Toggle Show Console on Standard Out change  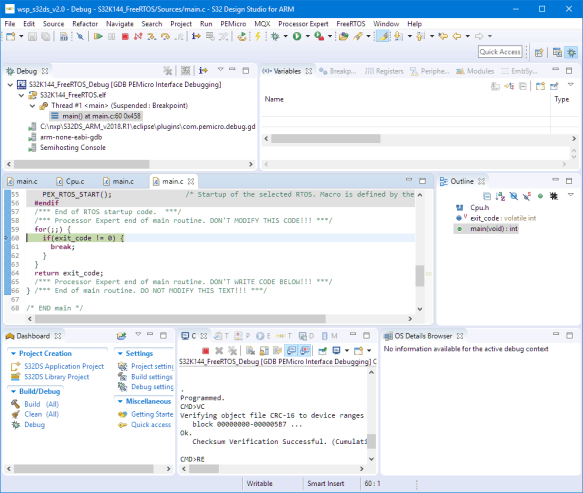tap(291, 351)
